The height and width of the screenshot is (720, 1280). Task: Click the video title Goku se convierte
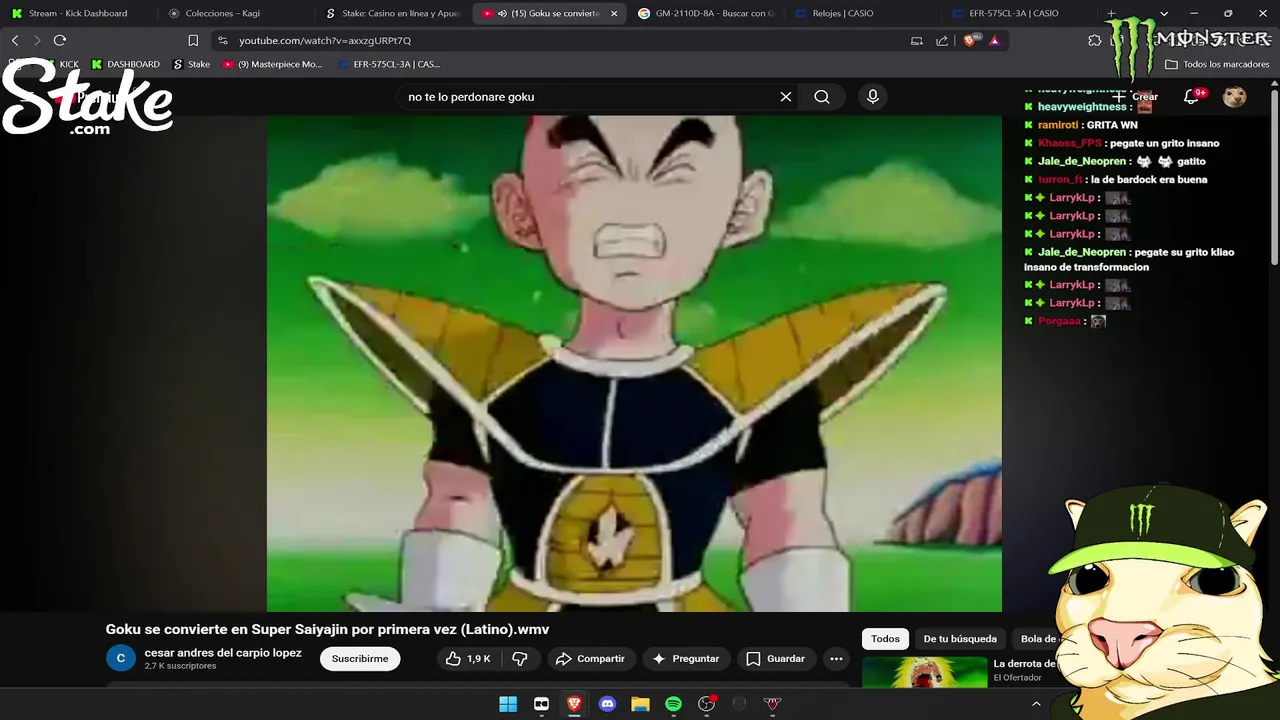click(x=327, y=629)
